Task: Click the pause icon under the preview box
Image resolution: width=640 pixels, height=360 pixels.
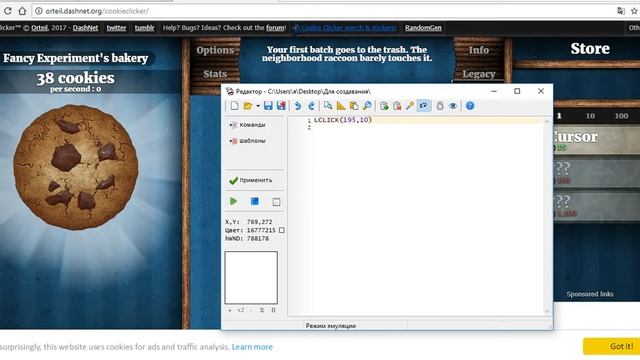Action: [x=273, y=310]
